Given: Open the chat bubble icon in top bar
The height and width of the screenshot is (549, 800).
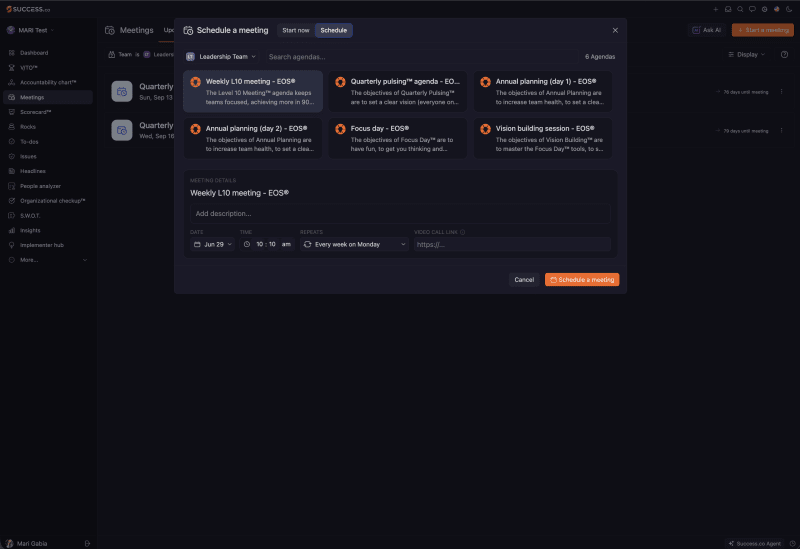Looking at the screenshot, I should pyautogui.click(x=752, y=9).
